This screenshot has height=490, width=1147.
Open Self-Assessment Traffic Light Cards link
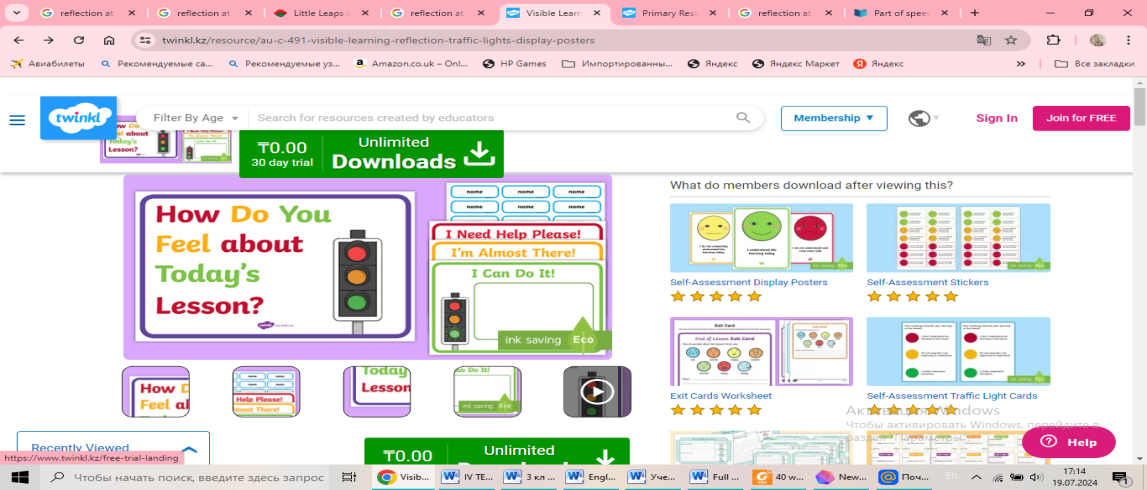coord(952,396)
